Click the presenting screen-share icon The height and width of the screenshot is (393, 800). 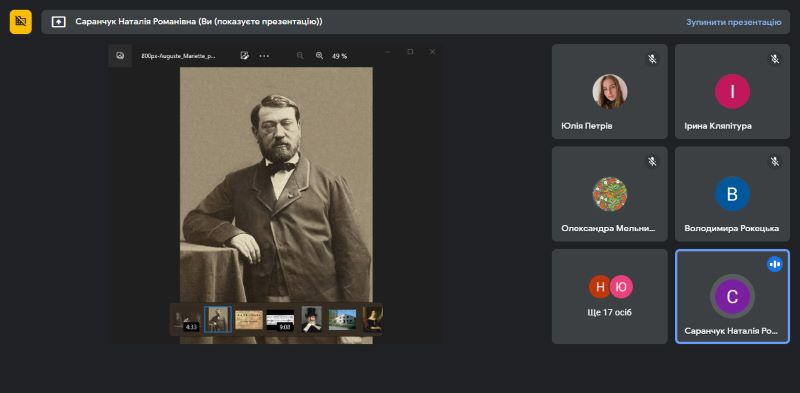59,22
